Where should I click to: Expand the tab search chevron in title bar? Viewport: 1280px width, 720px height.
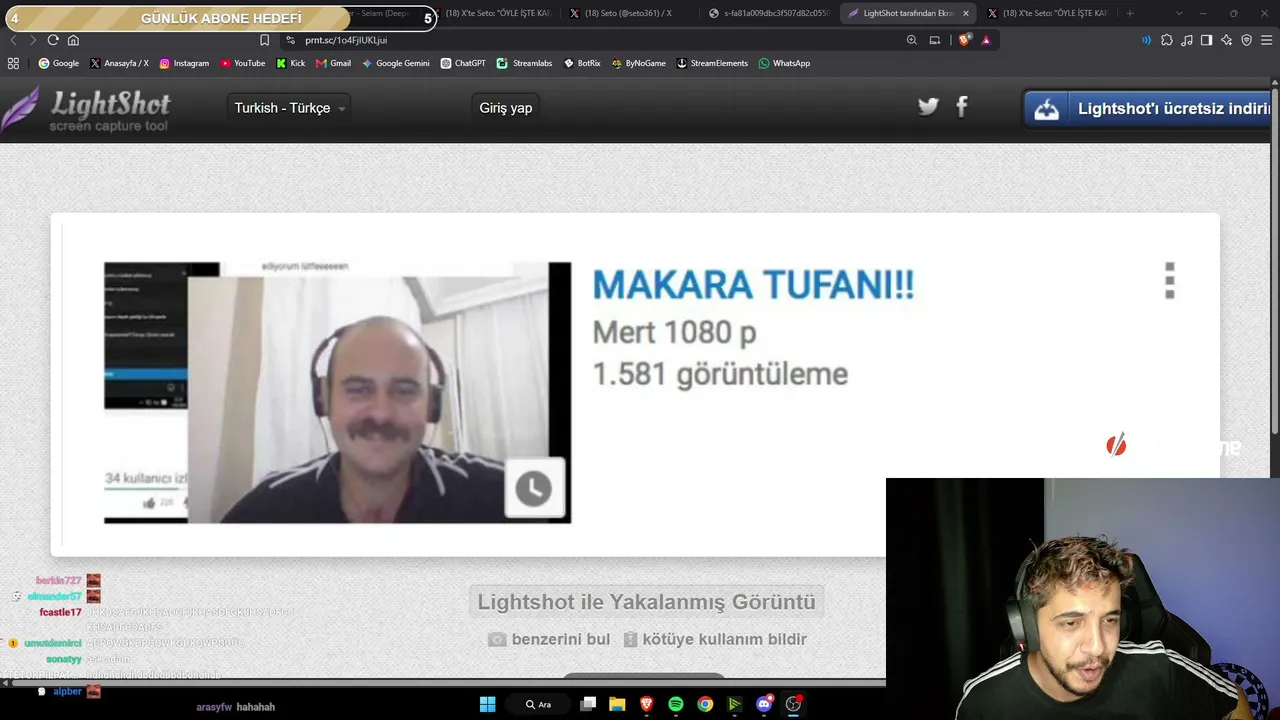(x=1179, y=13)
